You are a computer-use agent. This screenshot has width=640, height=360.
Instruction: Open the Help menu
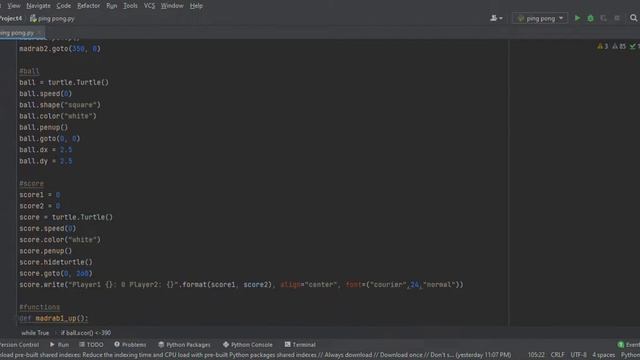pyautogui.click(x=196, y=6)
